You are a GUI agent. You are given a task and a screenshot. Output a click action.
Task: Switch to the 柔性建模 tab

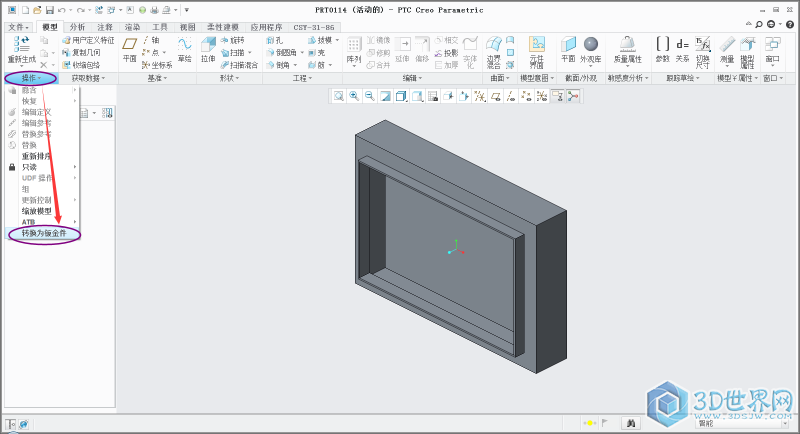pos(222,27)
